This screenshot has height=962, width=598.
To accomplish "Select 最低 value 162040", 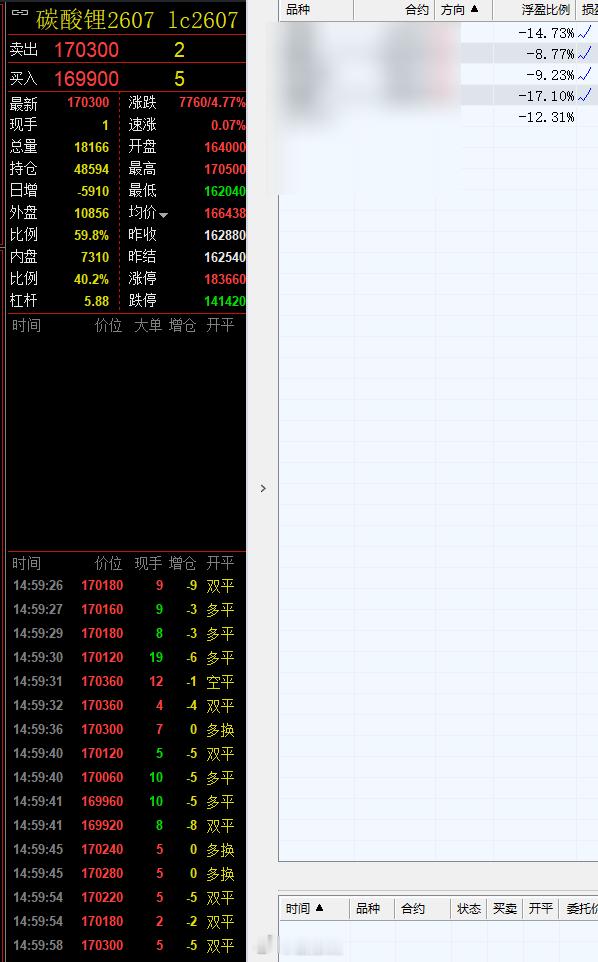I will click(225, 191).
